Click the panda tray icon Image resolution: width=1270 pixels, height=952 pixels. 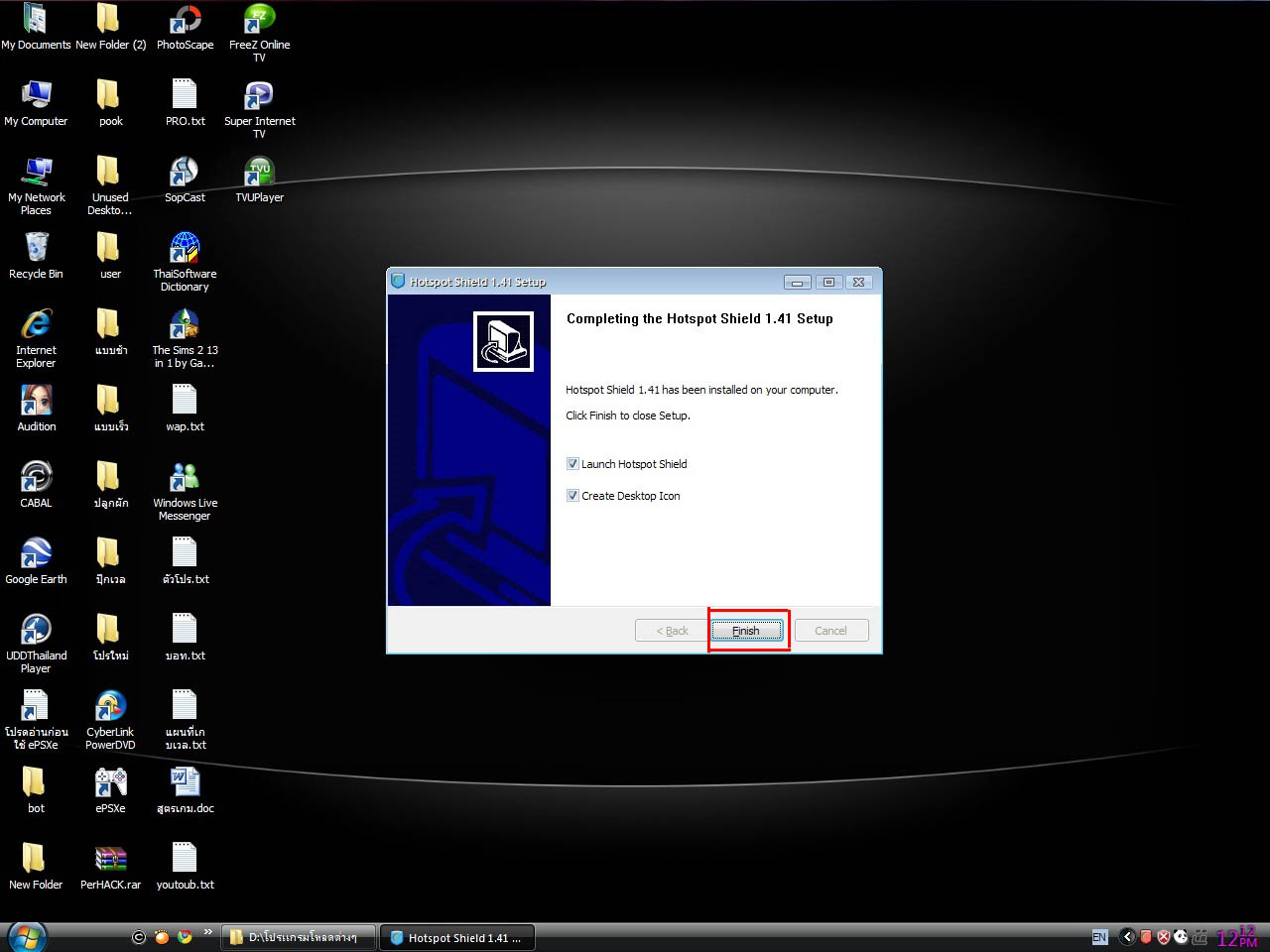tap(1181, 937)
